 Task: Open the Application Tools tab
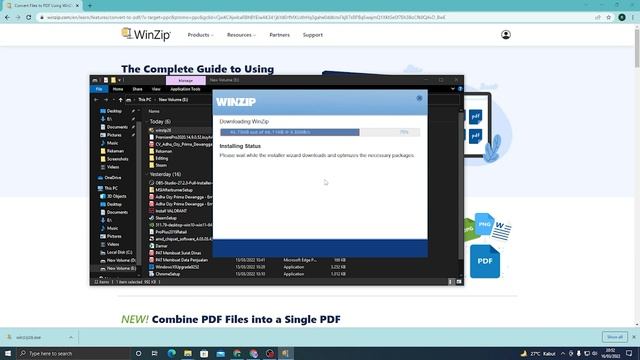pos(185,89)
